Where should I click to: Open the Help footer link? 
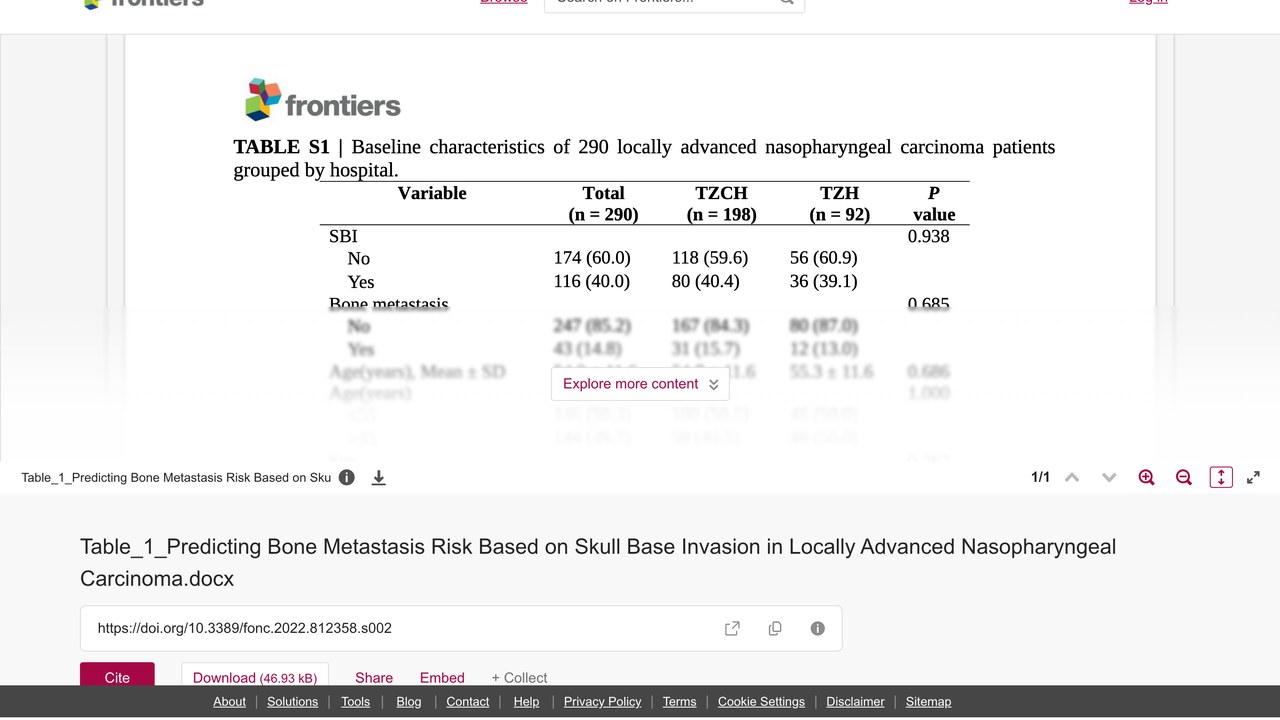[527, 702]
